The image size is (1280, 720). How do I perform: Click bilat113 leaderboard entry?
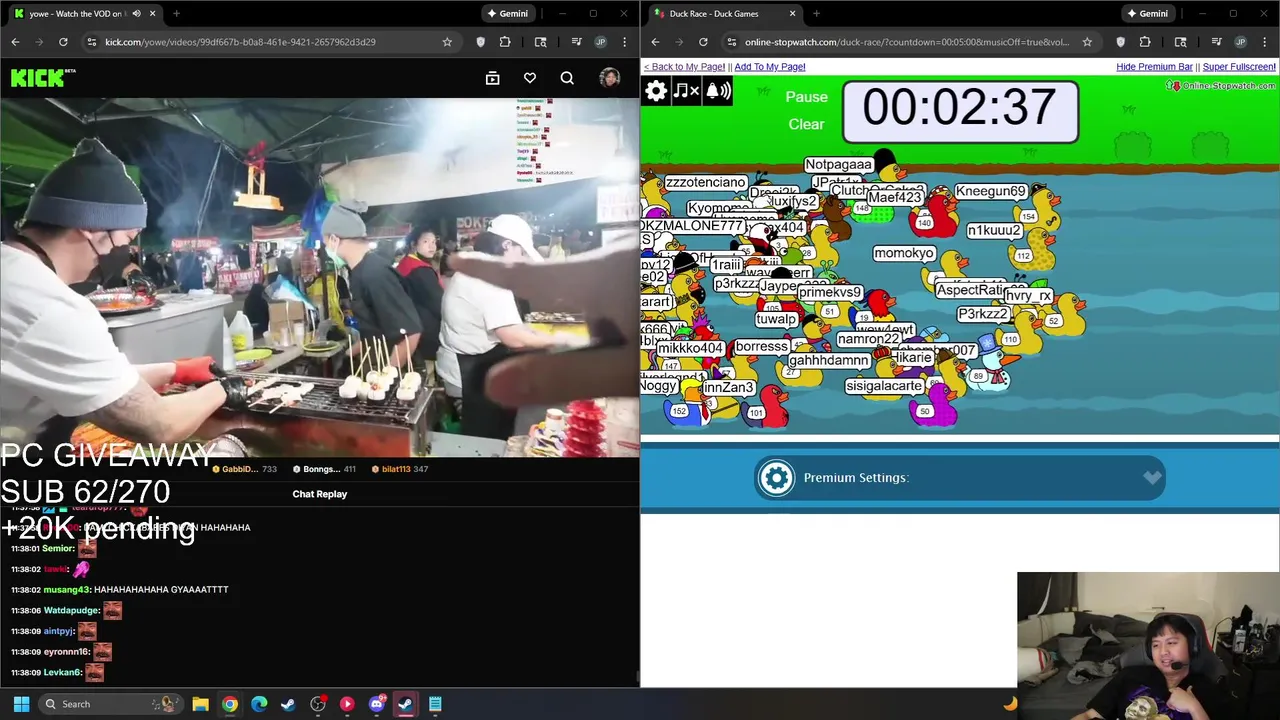pos(400,469)
